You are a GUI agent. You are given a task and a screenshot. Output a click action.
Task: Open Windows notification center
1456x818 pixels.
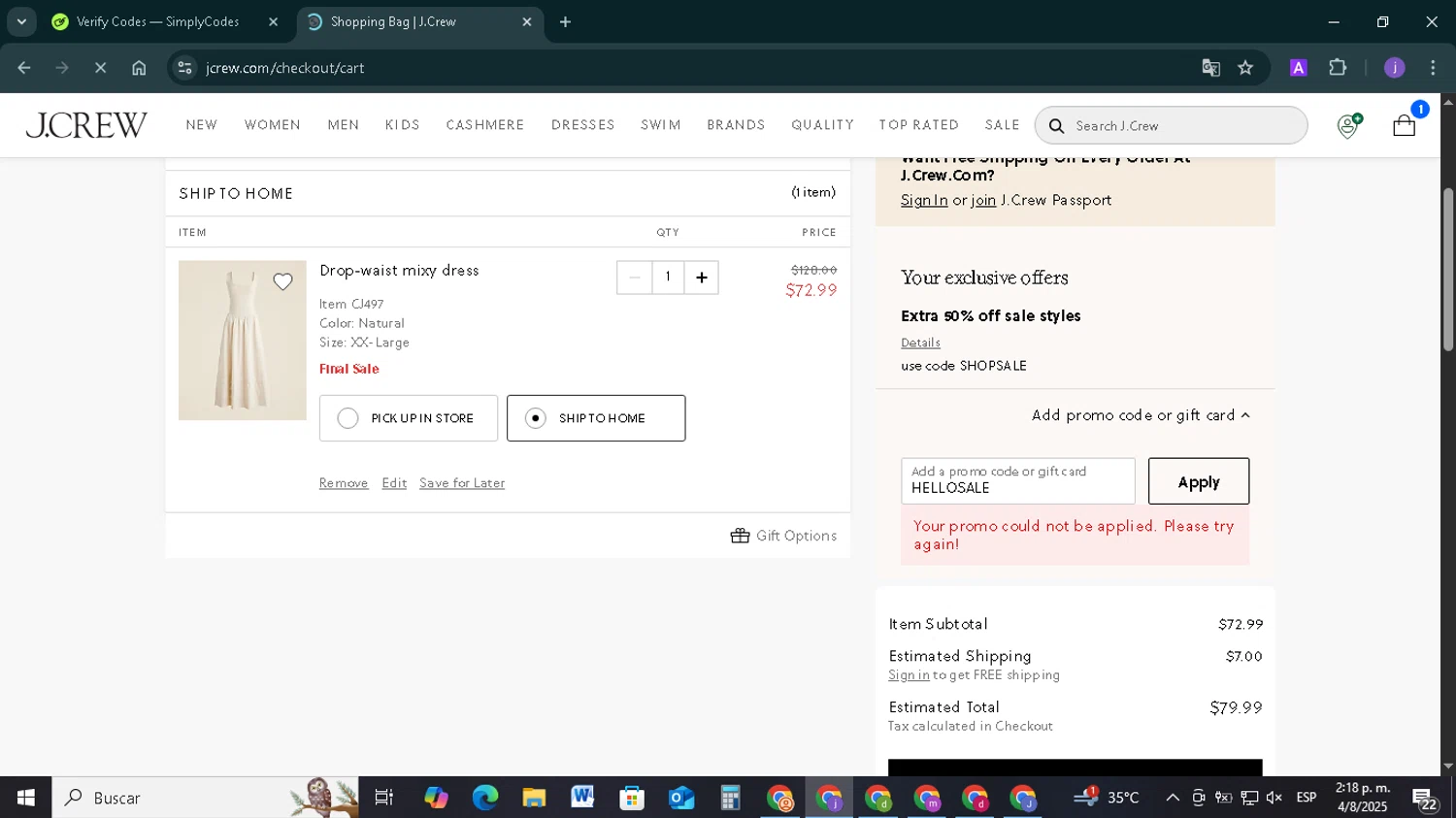[x=1425, y=799]
